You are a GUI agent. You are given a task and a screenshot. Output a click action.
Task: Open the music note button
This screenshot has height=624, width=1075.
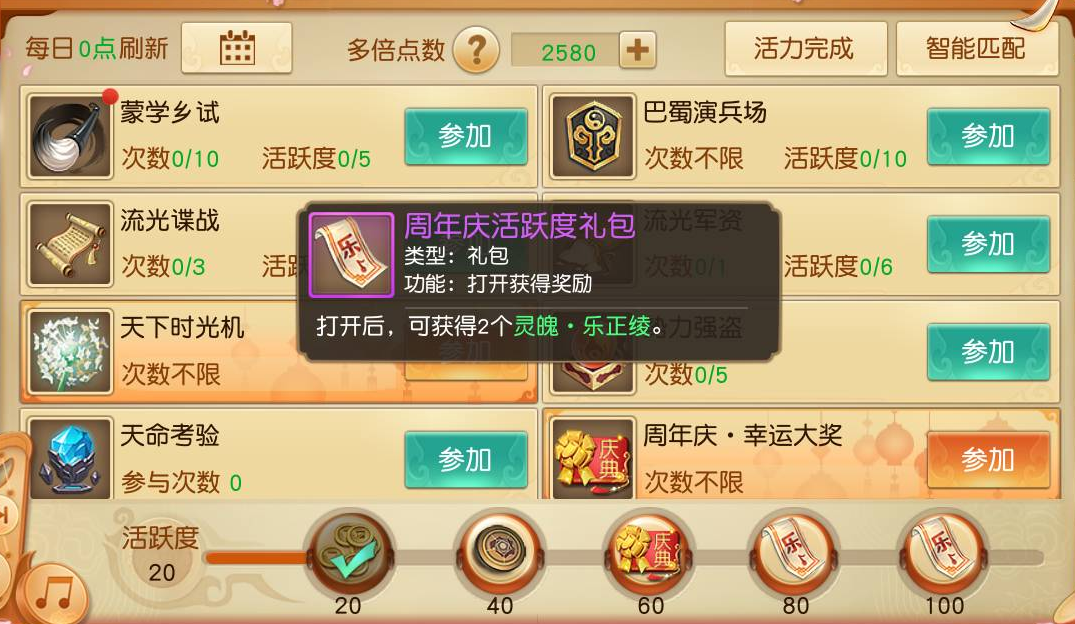click(53, 594)
